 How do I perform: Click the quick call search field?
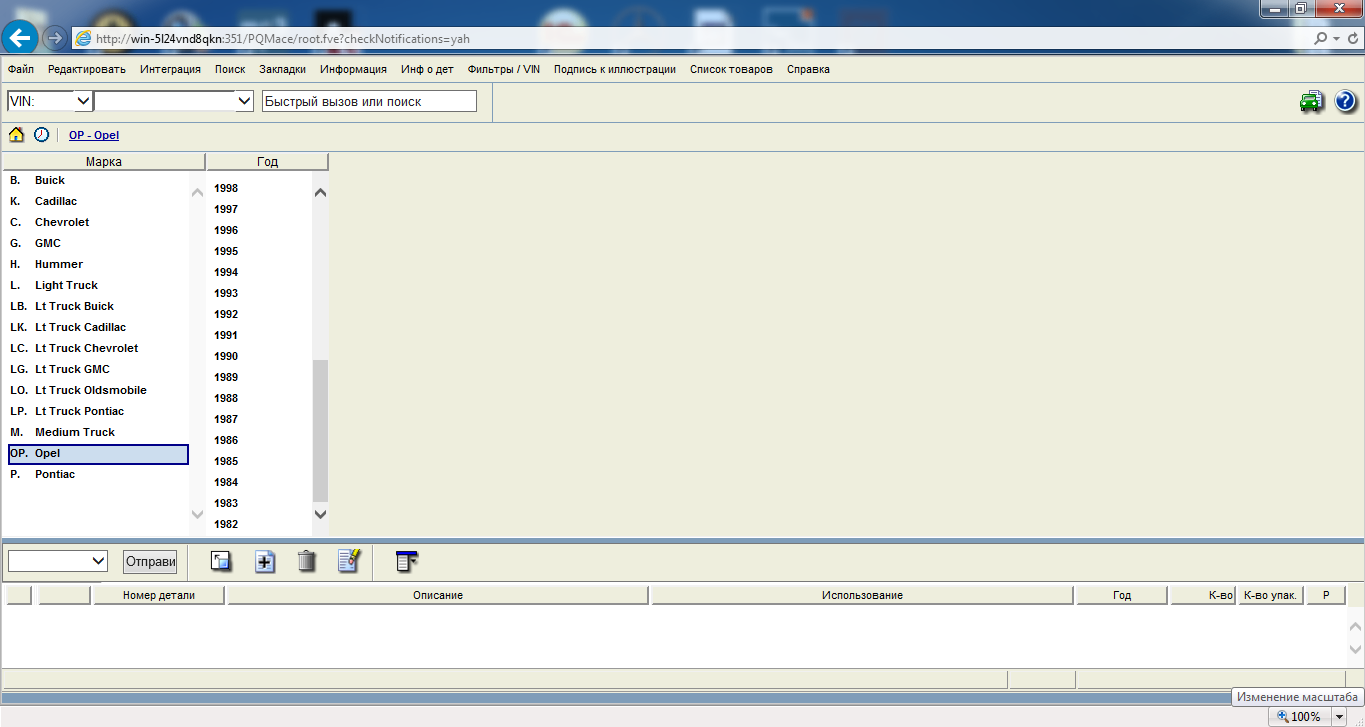369,101
